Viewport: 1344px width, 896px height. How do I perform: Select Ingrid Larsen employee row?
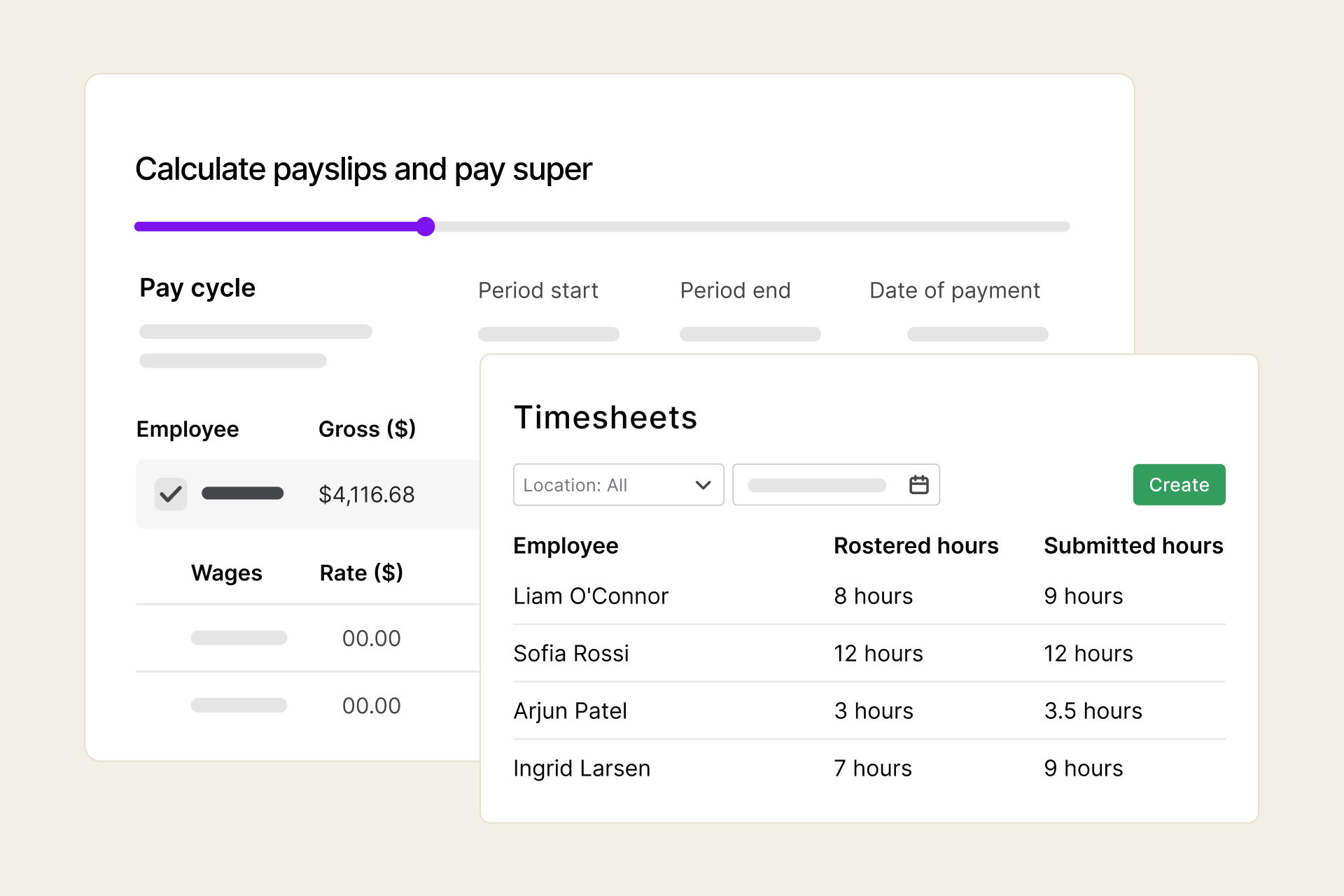(869, 768)
